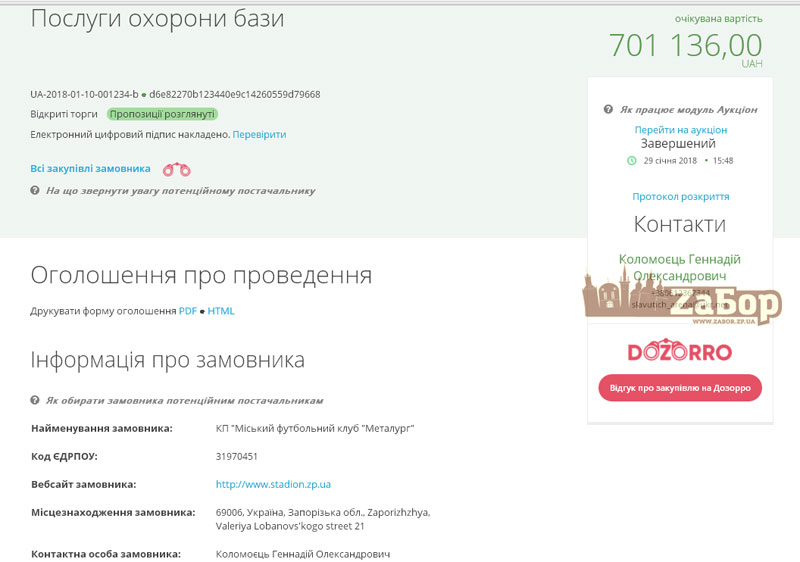Open the HTML form of the announcement
The width and height of the screenshot is (800, 562).
click(x=221, y=311)
